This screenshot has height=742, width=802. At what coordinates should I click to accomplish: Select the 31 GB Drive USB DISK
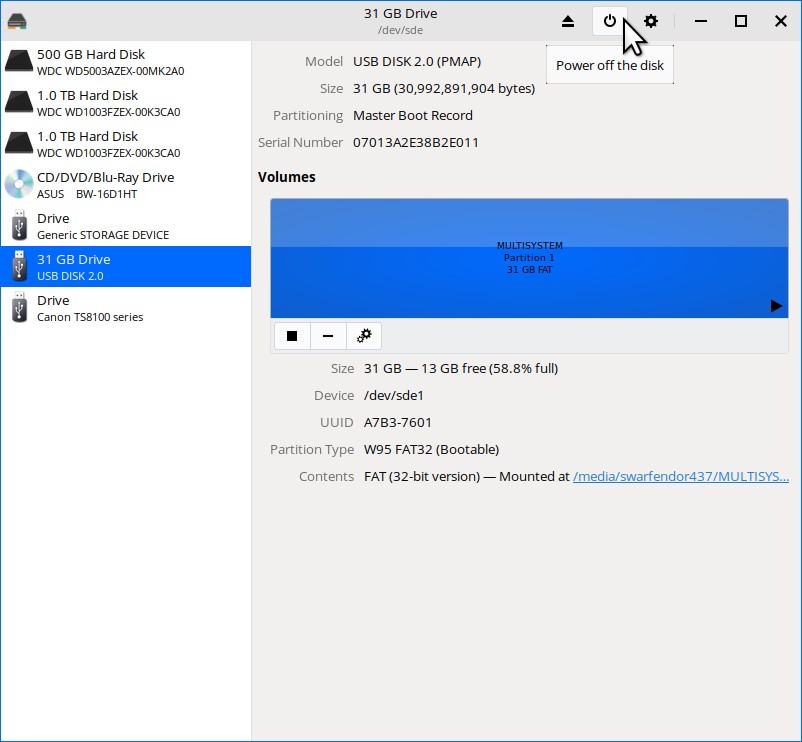[x=125, y=267]
